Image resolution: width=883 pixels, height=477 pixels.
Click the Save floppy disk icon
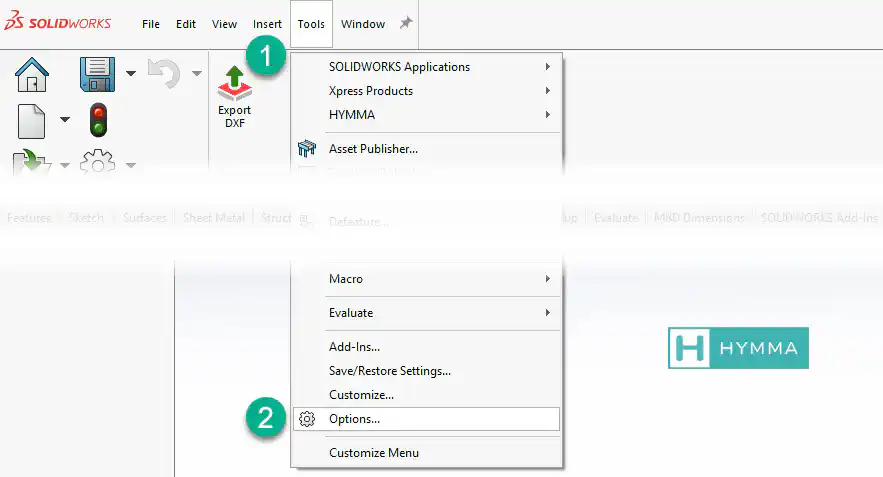tap(97, 74)
